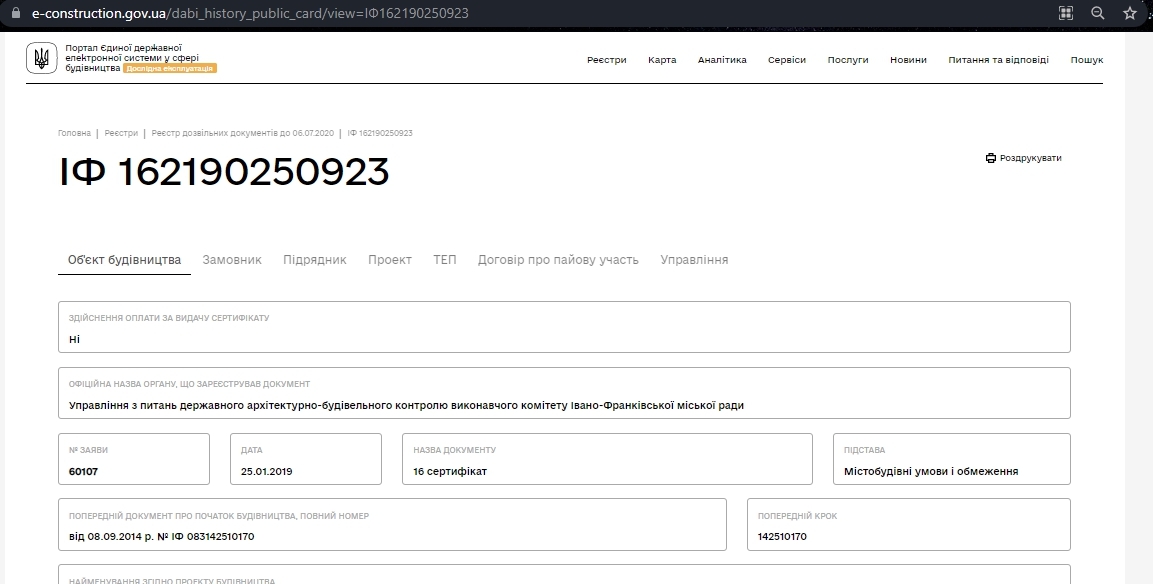Open the Послуги menu item
Image resolution: width=1153 pixels, height=584 pixels.
[848, 60]
